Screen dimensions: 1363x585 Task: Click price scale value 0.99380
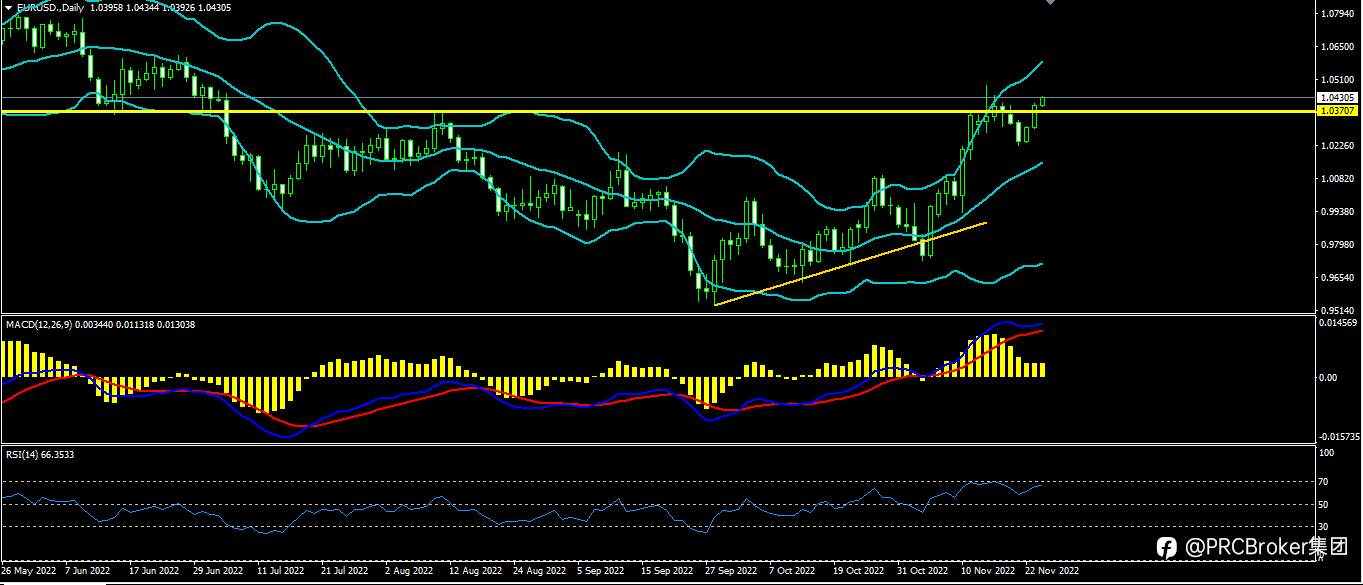coord(1338,212)
